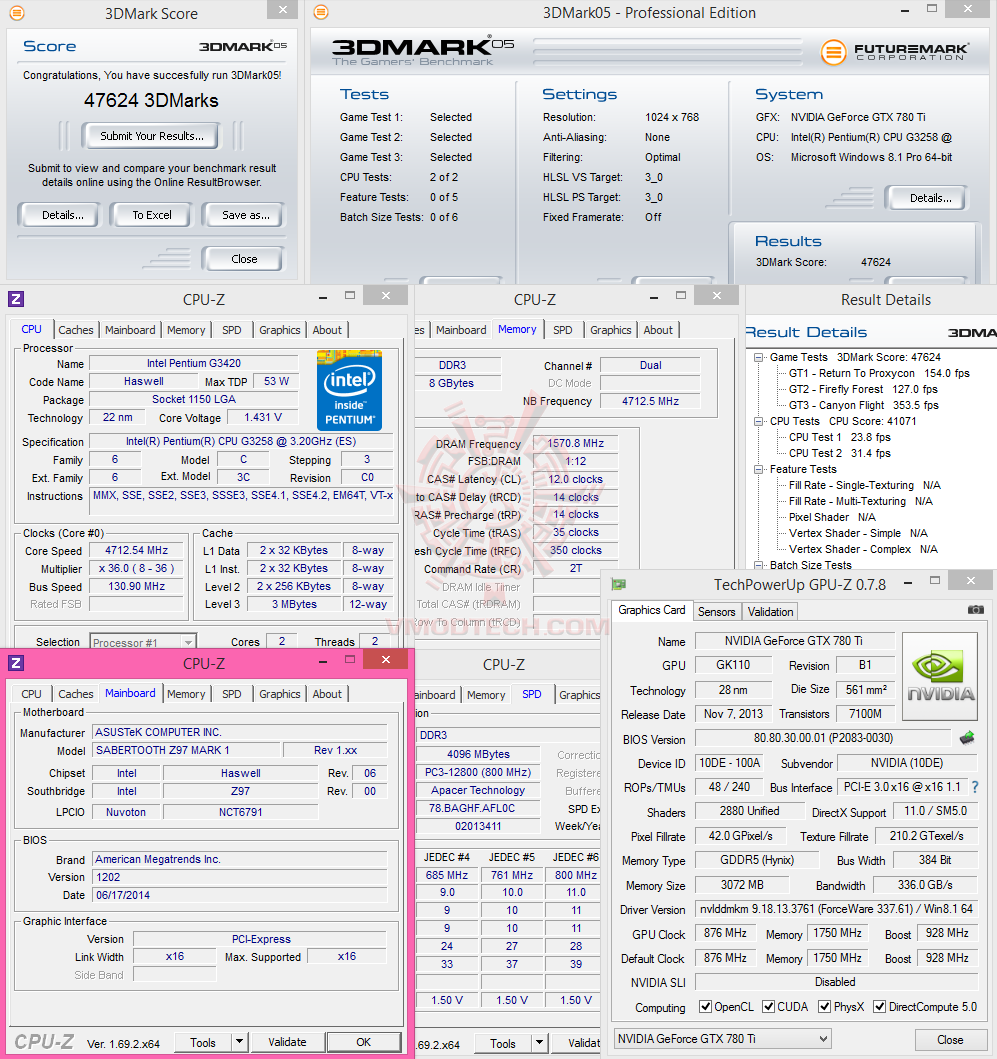997x1059 pixels.
Task: Open the Processor #1 selection dropdown
Action: [x=143, y=642]
